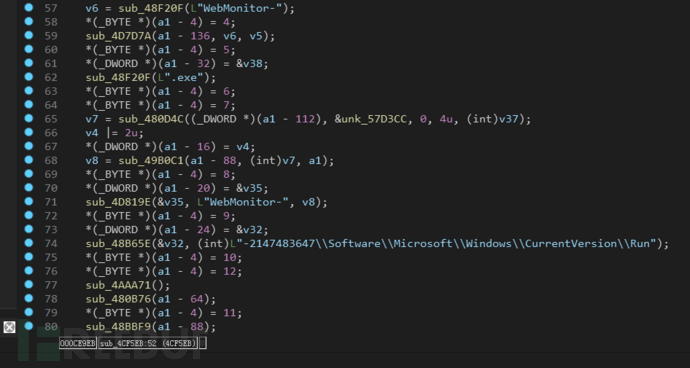Viewport: 690px width, 368px height.
Task: Follow sub_4D819E reference on line 71
Action: pos(113,202)
